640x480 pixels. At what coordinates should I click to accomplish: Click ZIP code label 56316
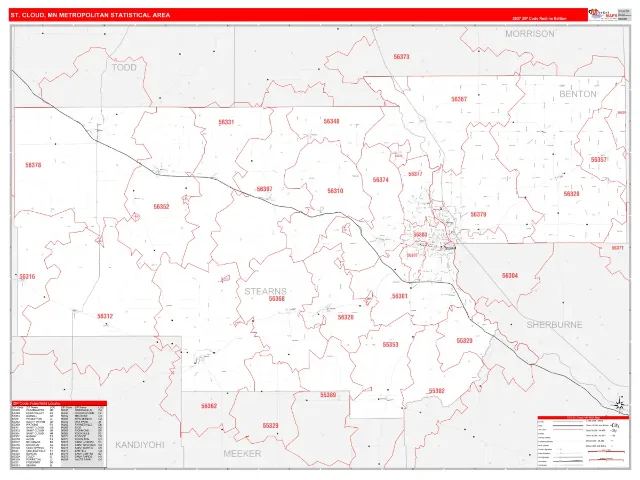click(27, 276)
